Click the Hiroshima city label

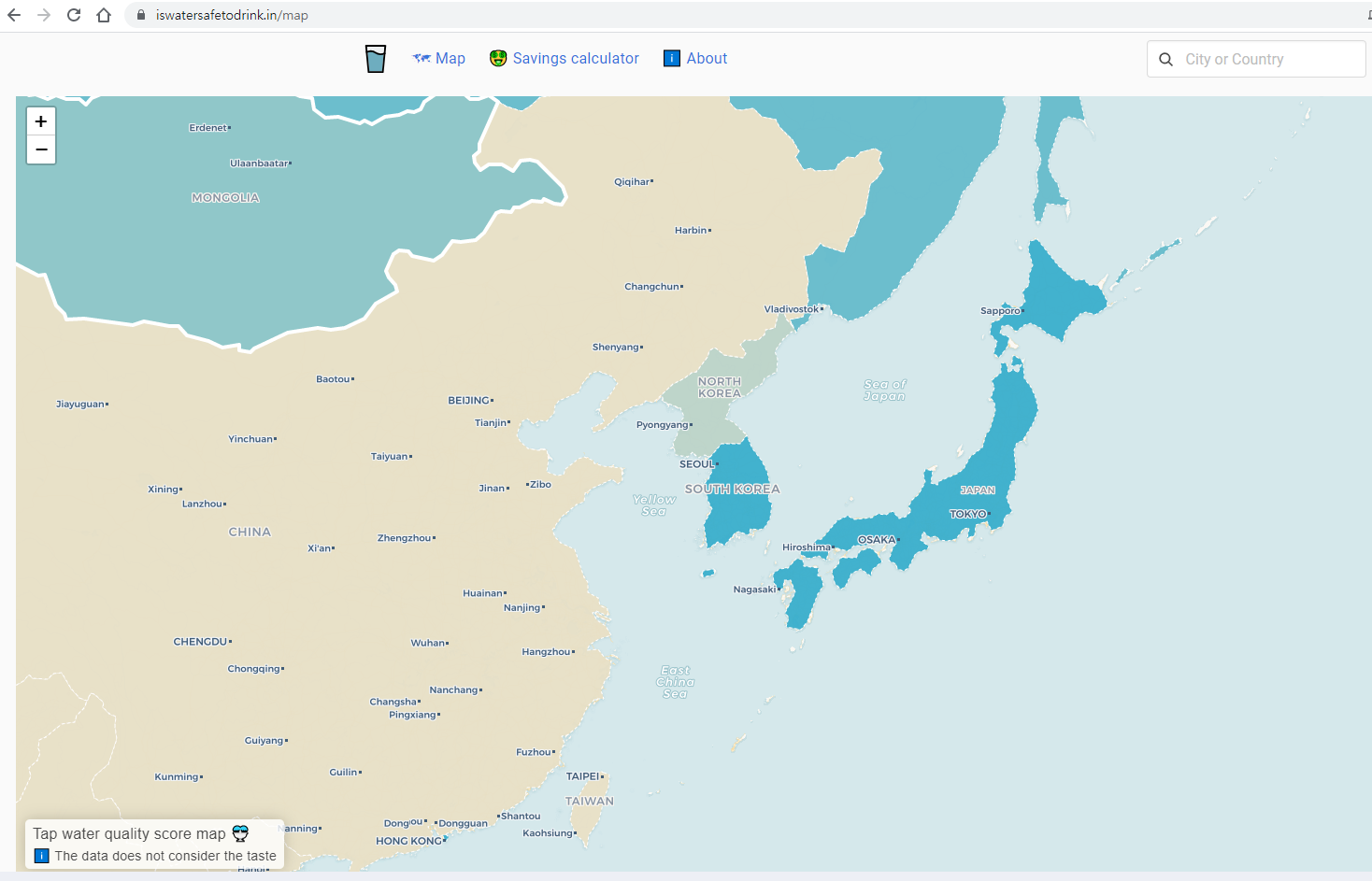click(x=806, y=547)
